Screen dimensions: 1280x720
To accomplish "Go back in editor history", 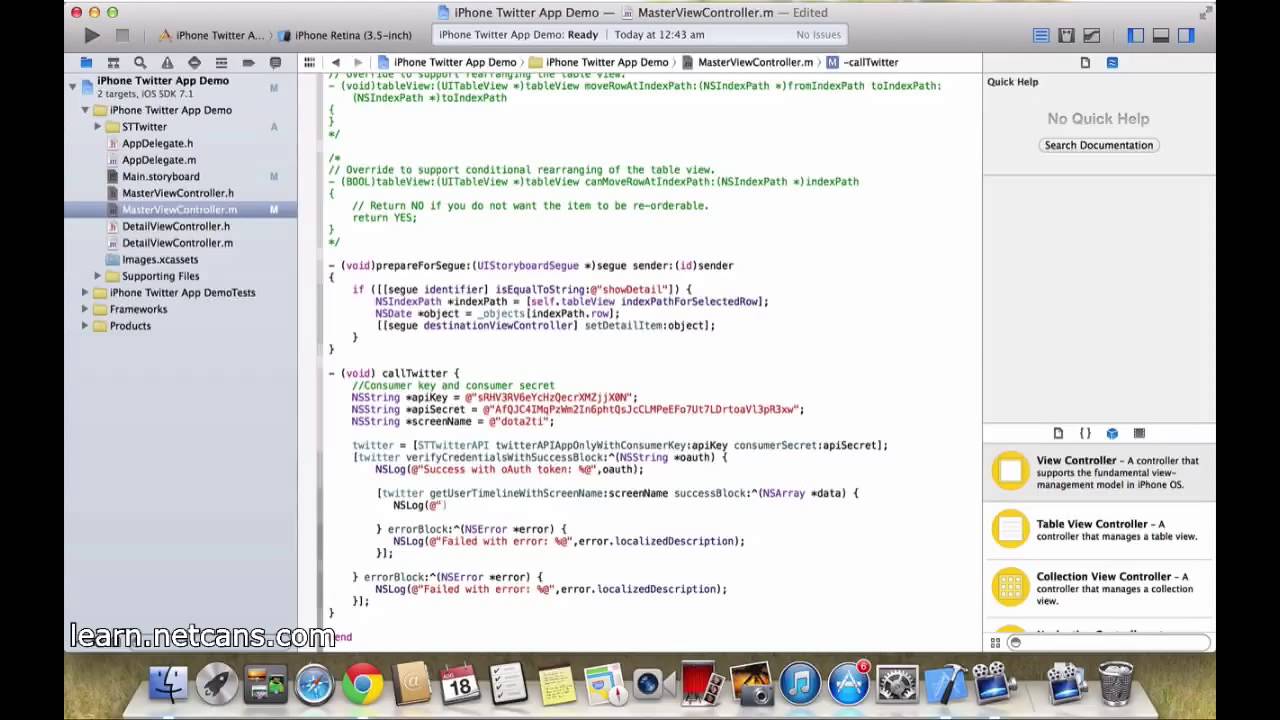I will tap(335, 62).
